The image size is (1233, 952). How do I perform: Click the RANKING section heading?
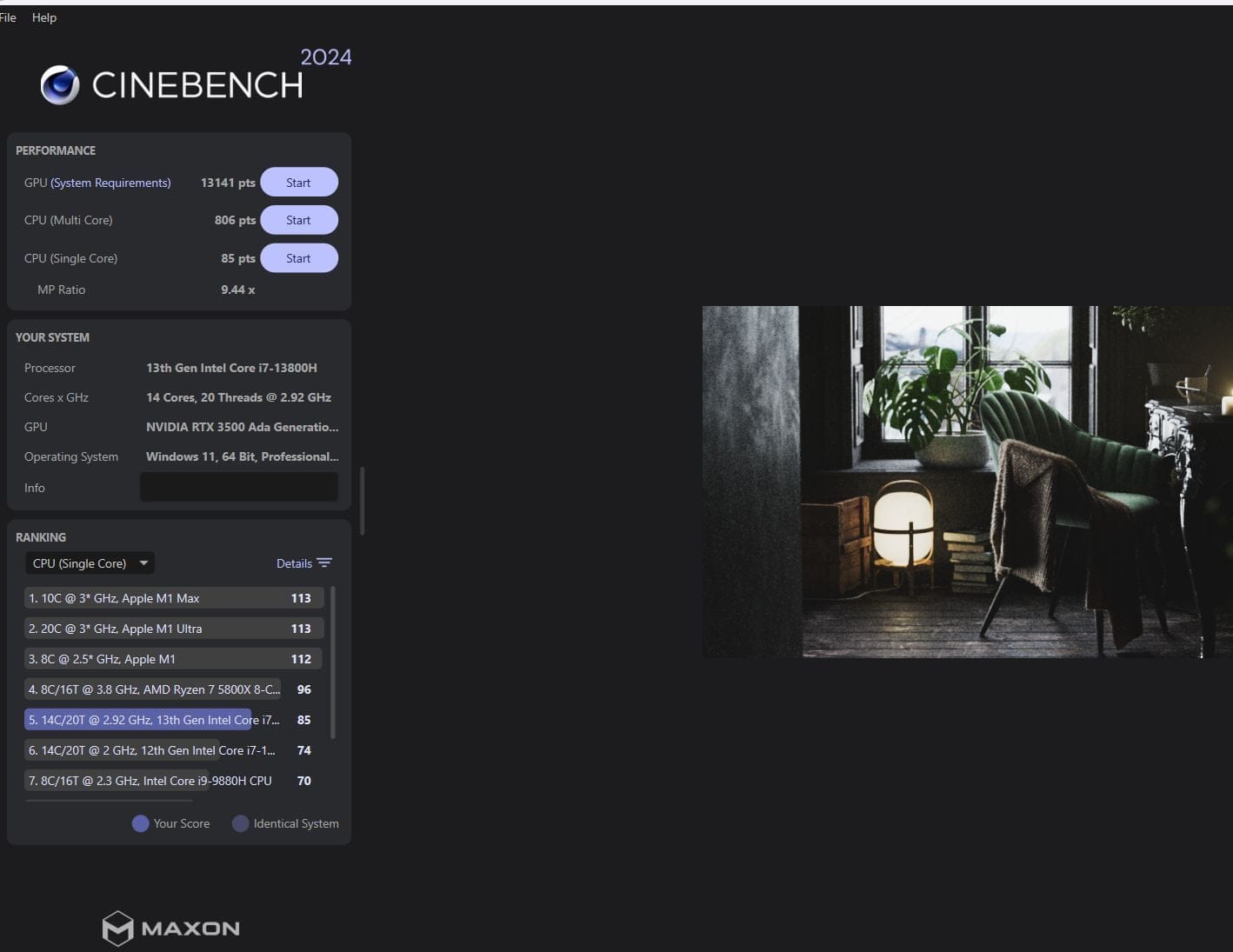(41, 537)
